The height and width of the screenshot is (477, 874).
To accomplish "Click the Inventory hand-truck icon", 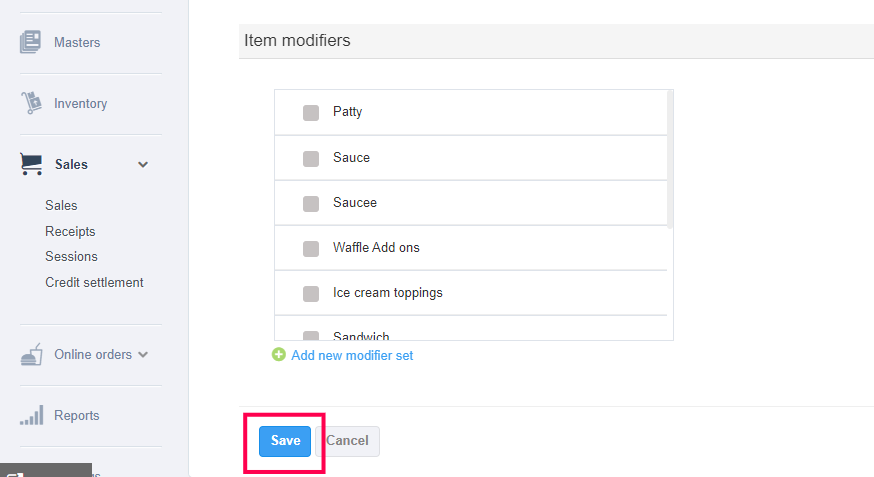I will pyautogui.click(x=31, y=103).
